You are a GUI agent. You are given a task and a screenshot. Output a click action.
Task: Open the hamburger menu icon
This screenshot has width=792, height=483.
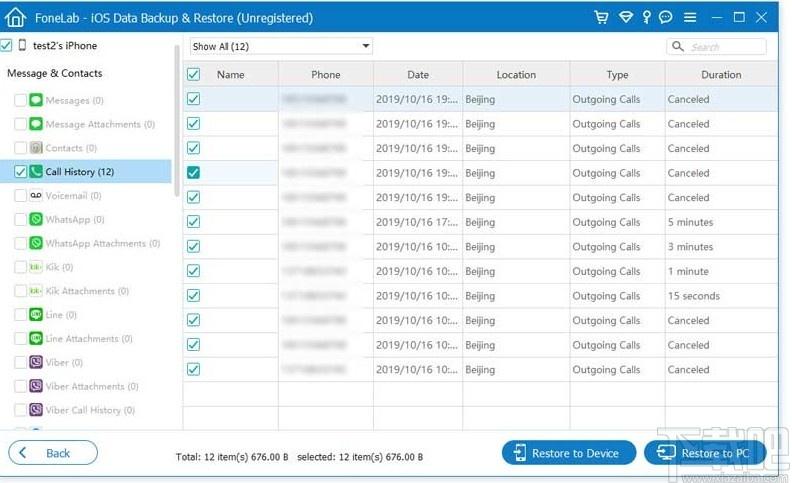tap(690, 18)
